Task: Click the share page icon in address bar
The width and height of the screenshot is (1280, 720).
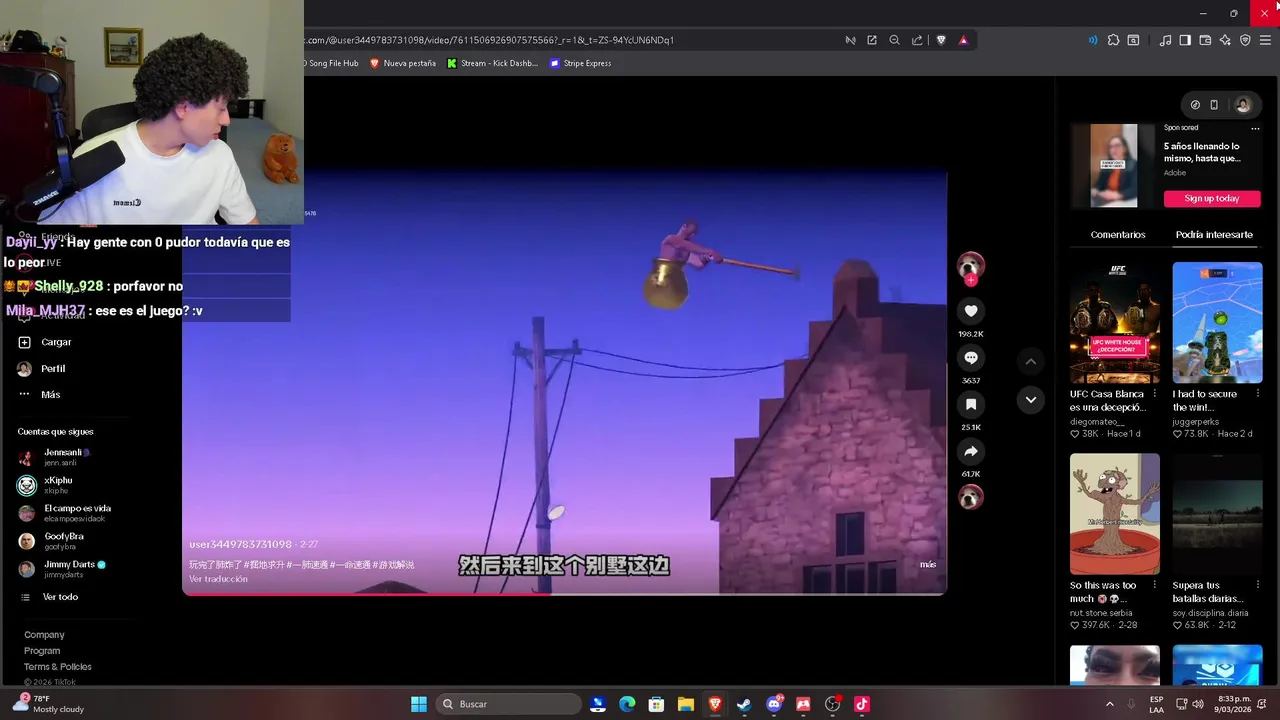Action: pos(917,40)
